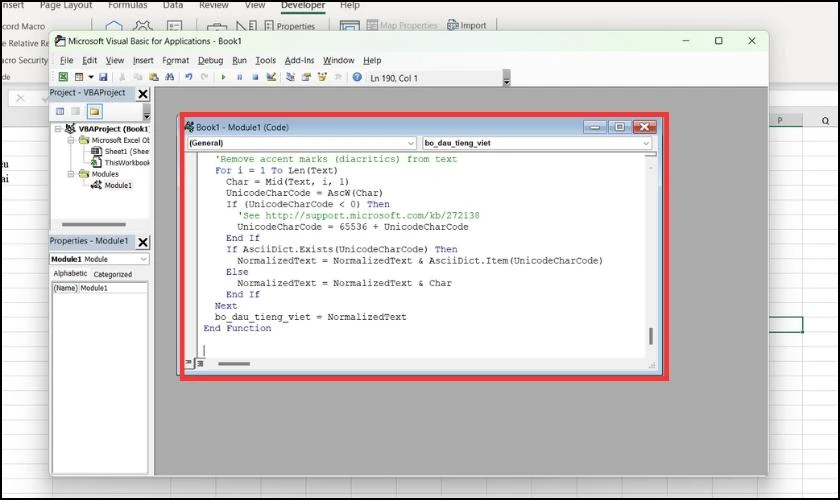Click the Project panel horizontal scrollbar
The image size is (840, 500).
(x=94, y=225)
